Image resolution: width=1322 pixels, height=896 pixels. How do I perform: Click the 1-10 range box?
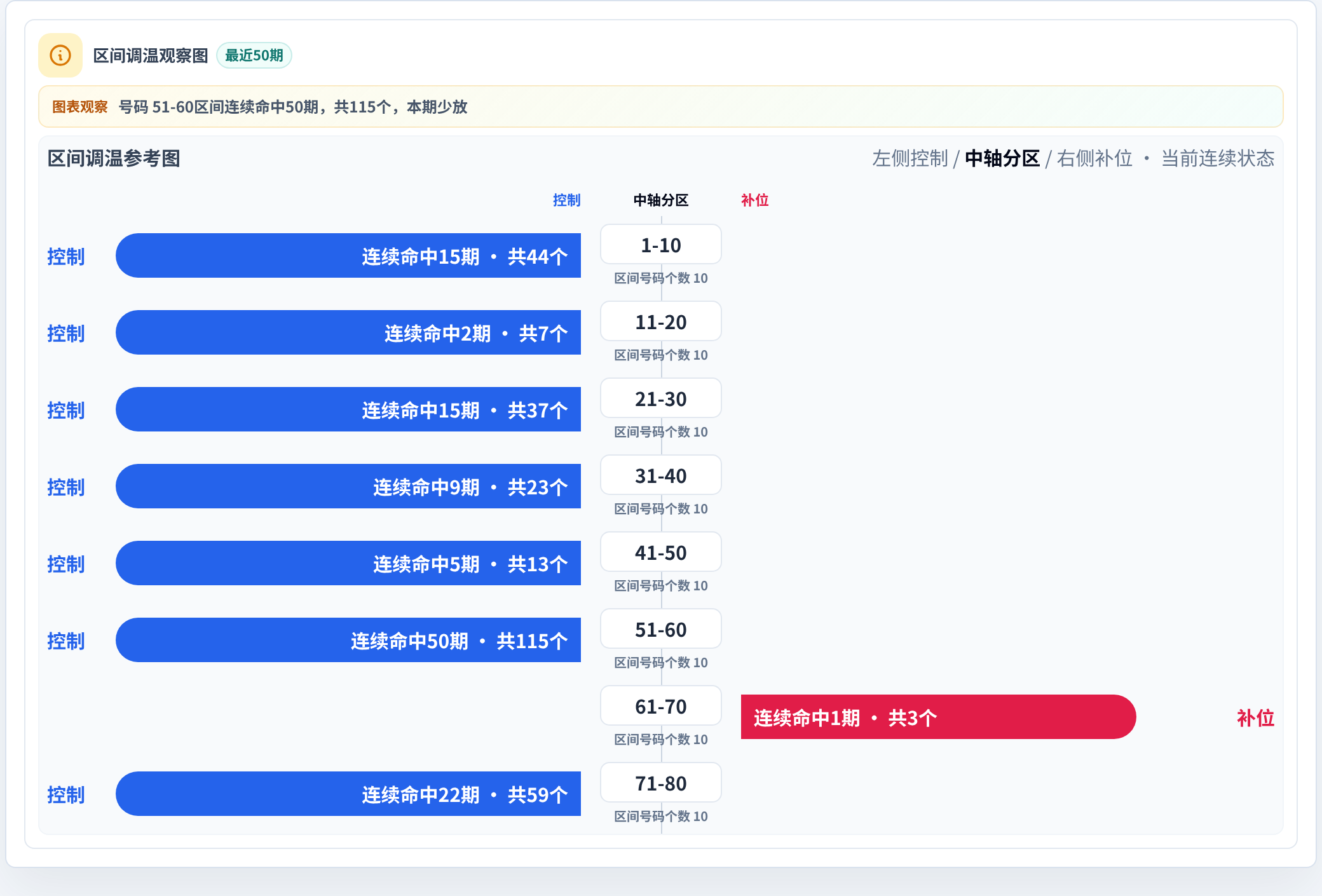(x=661, y=245)
